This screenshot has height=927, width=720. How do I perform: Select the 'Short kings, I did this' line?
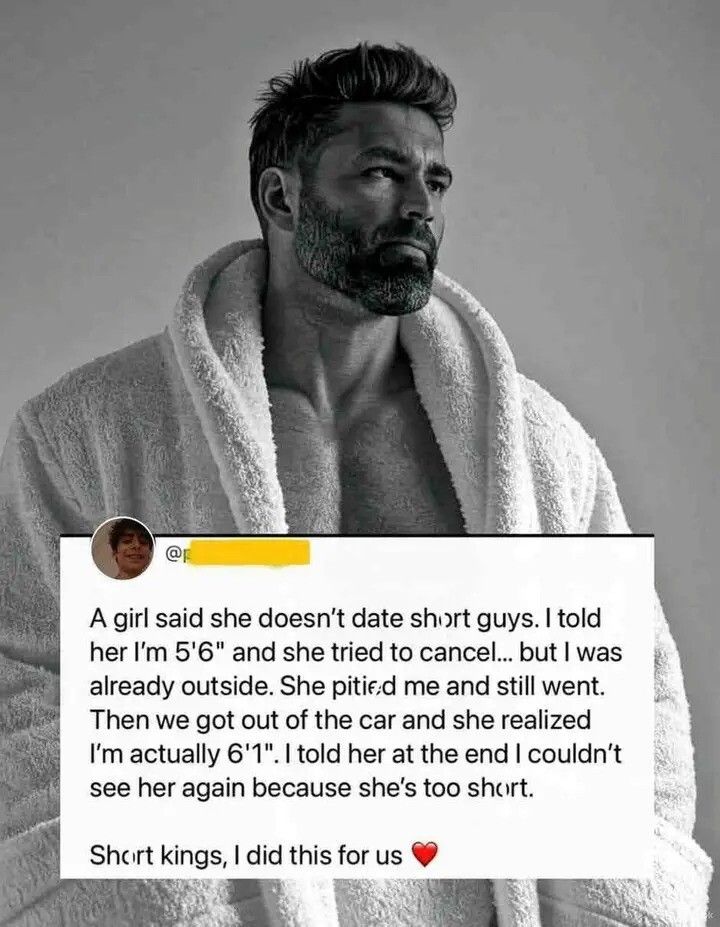[246, 855]
